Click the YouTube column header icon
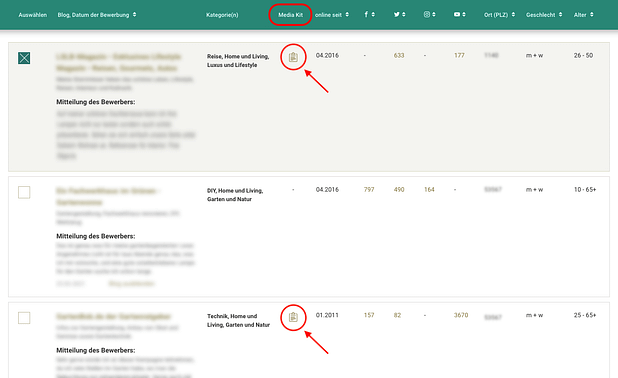This screenshot has height=378, width=618. 457,14
